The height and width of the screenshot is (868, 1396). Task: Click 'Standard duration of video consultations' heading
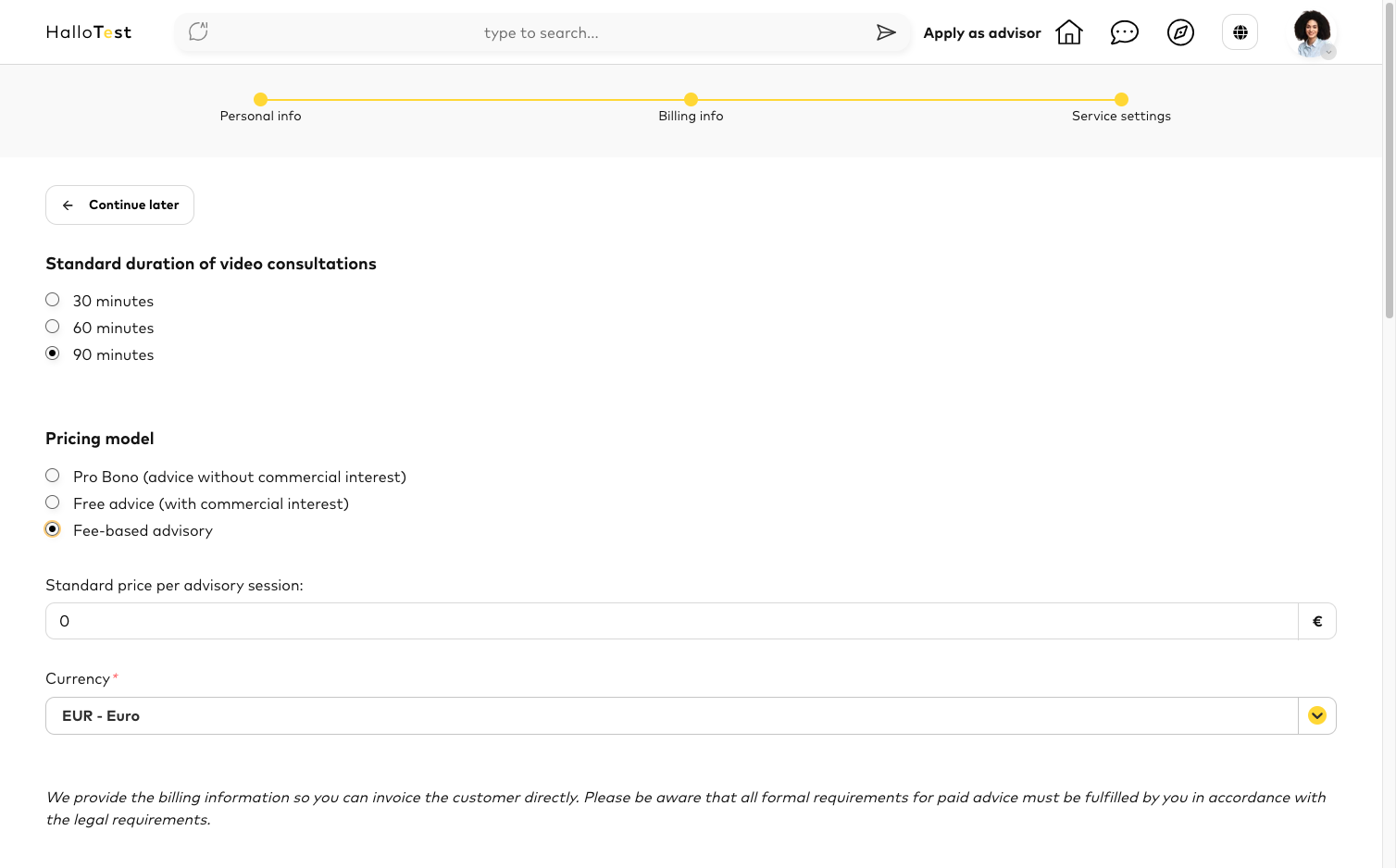point(211,264)
